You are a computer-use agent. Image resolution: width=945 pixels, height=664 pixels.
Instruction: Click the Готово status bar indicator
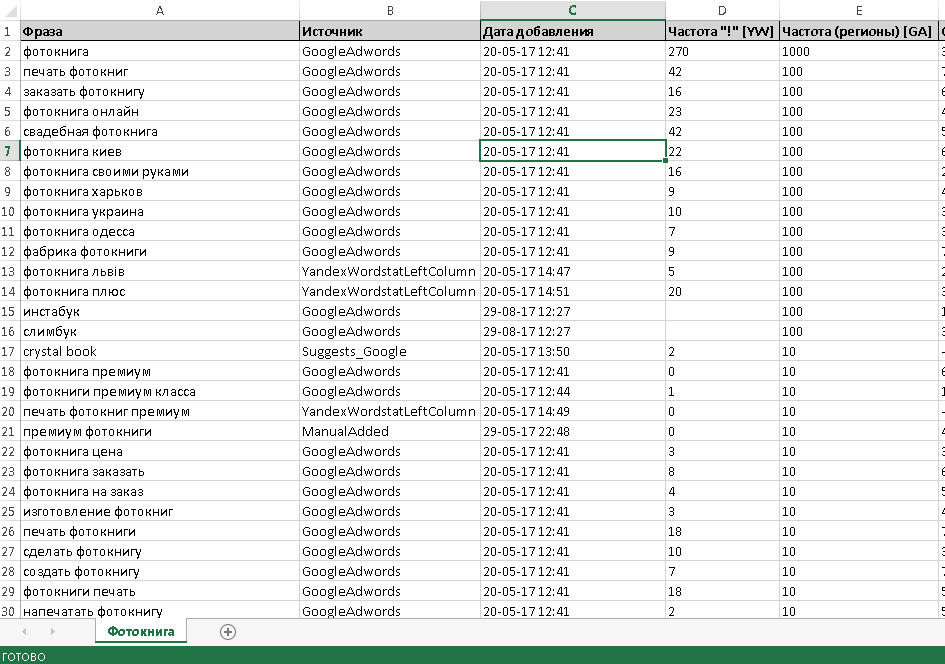(24, 657)
